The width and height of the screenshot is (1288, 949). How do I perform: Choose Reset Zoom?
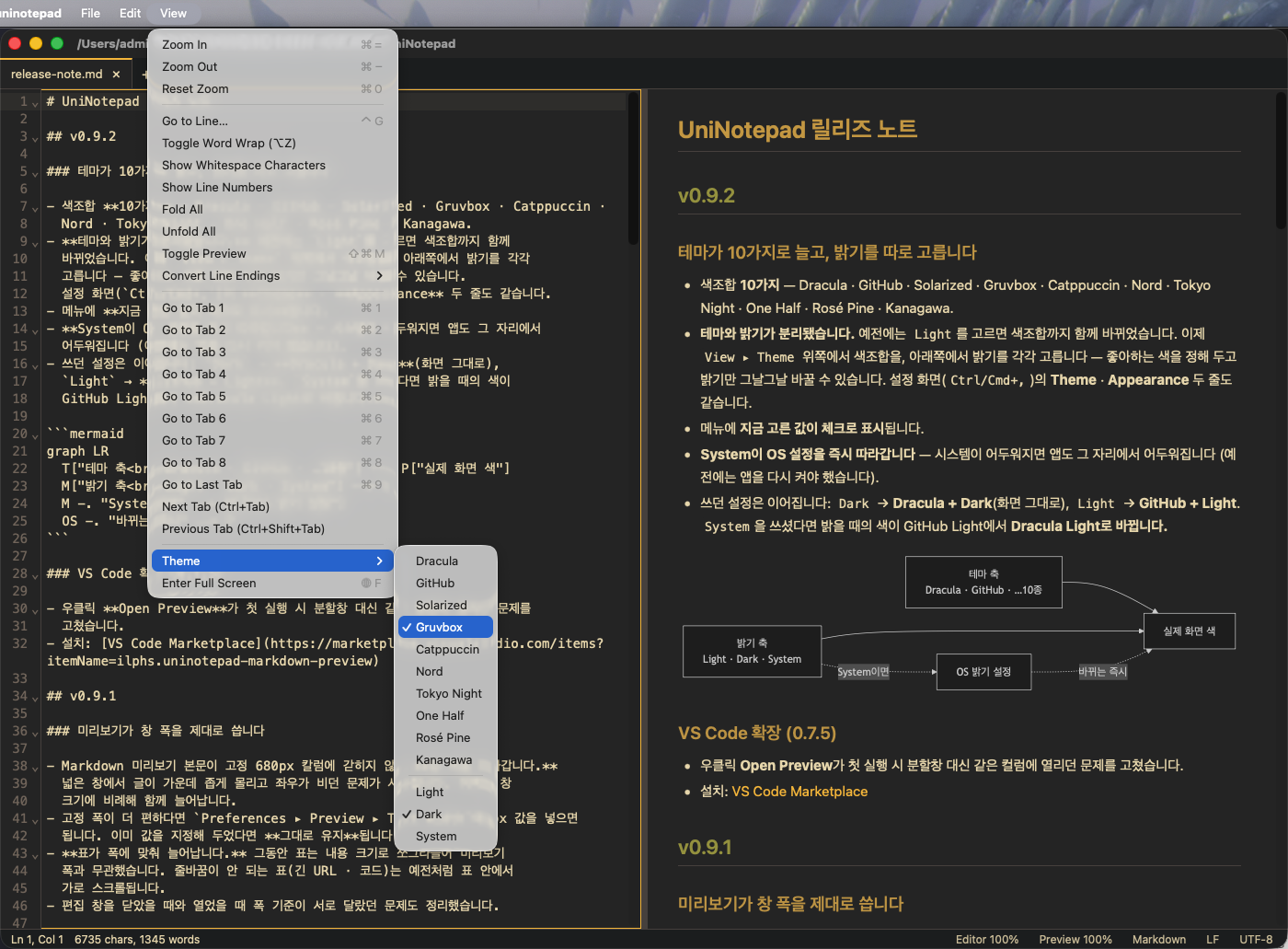[272, 88]
